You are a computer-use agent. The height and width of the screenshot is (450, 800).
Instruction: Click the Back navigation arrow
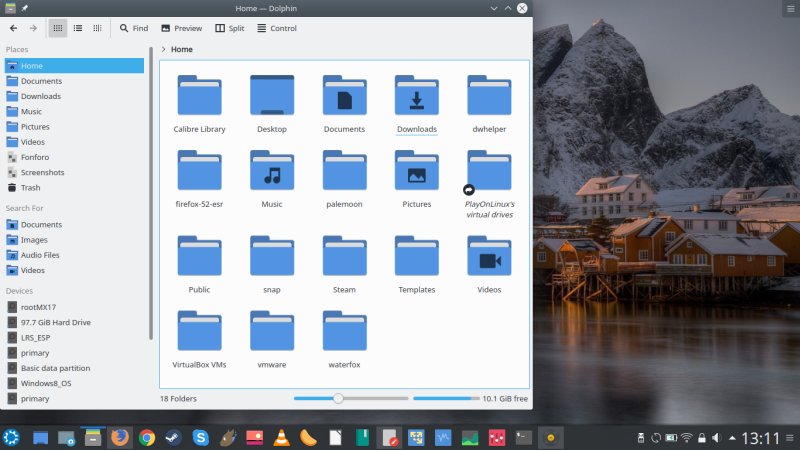pos(13,28)
